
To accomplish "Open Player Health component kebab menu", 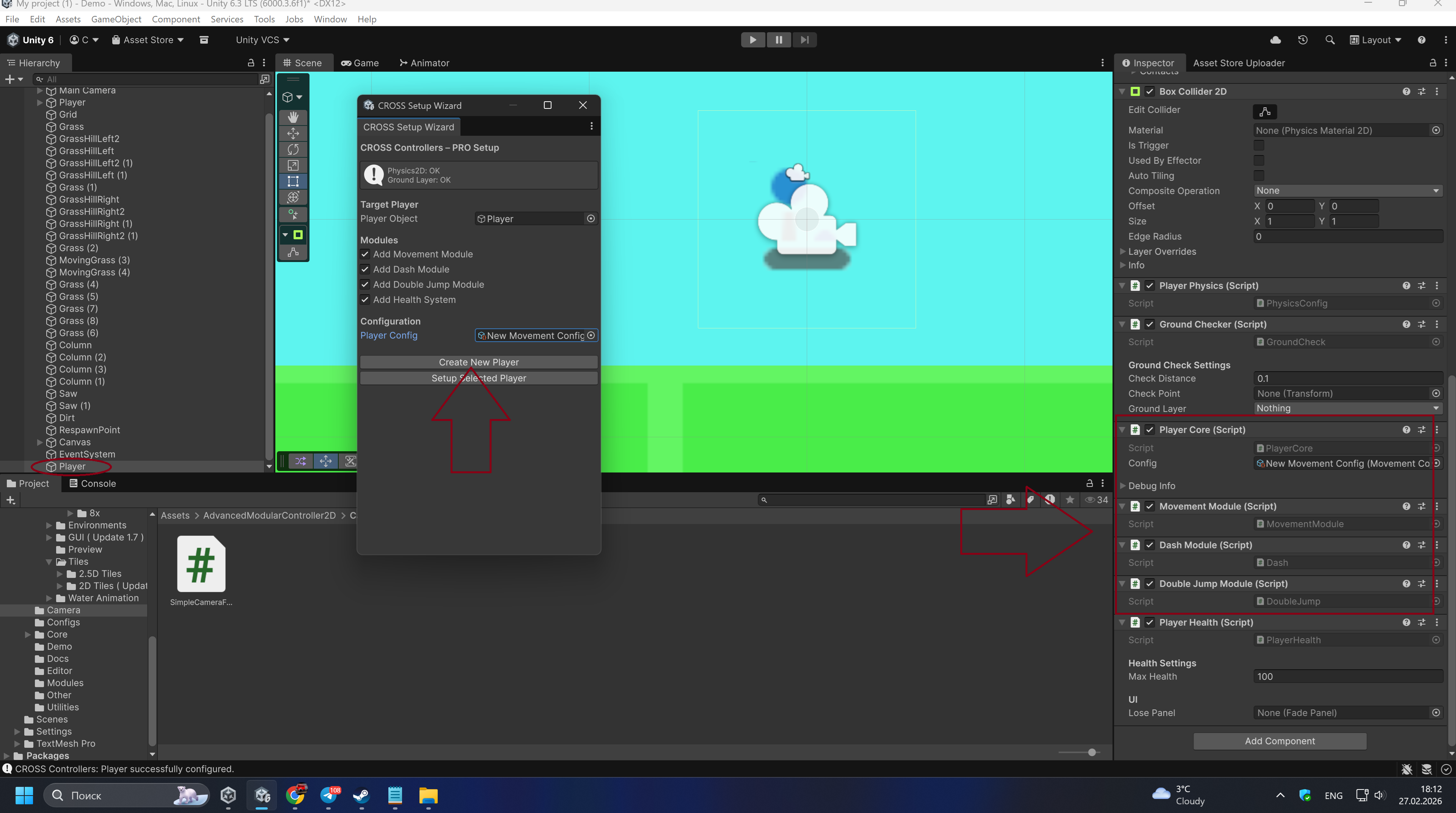I will tap(1437, 622).
